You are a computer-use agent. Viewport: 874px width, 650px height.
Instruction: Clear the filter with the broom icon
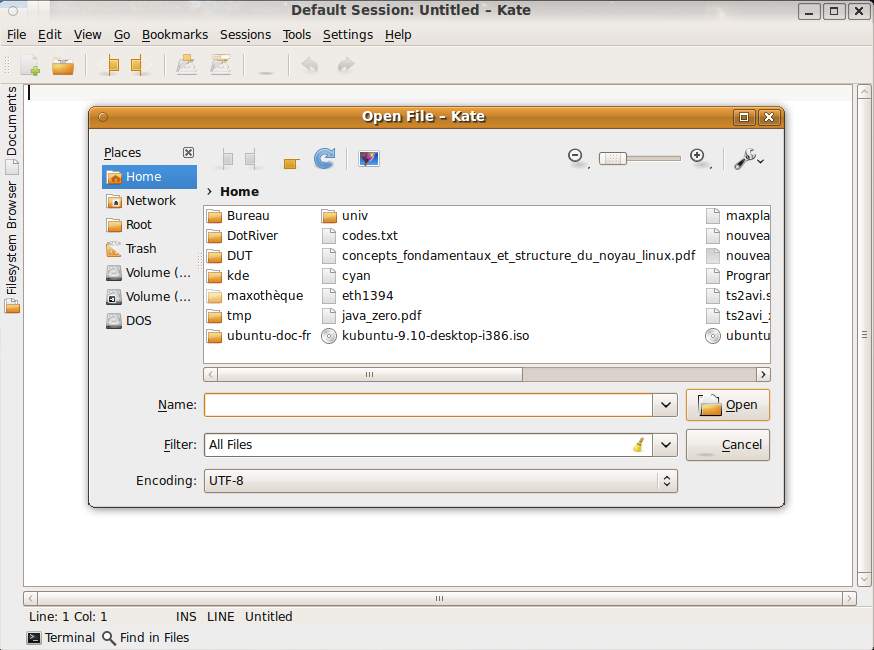pyautogui.click(x=639, y=445)
